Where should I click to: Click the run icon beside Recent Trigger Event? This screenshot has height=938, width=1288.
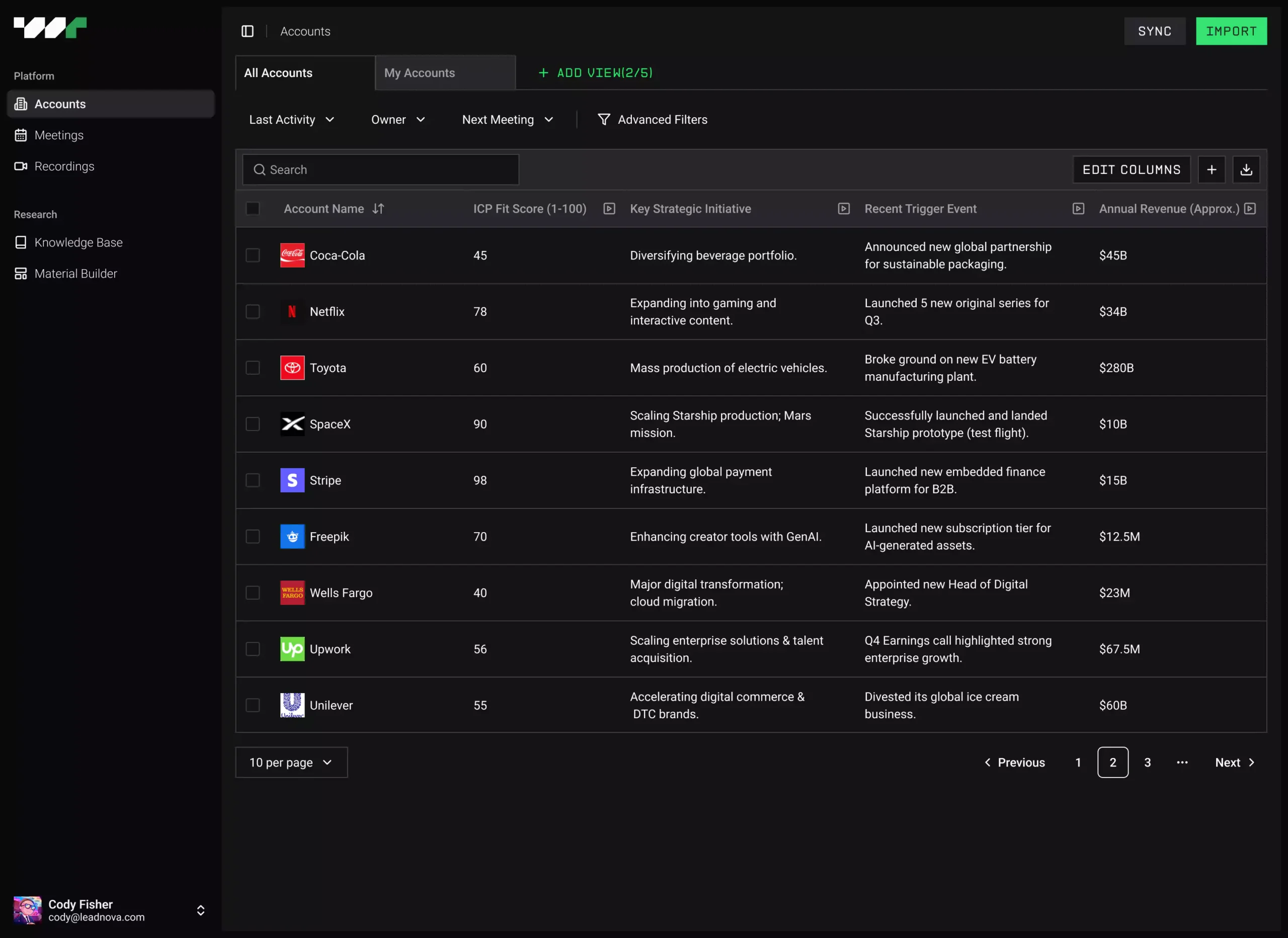tap(1078, 209)
